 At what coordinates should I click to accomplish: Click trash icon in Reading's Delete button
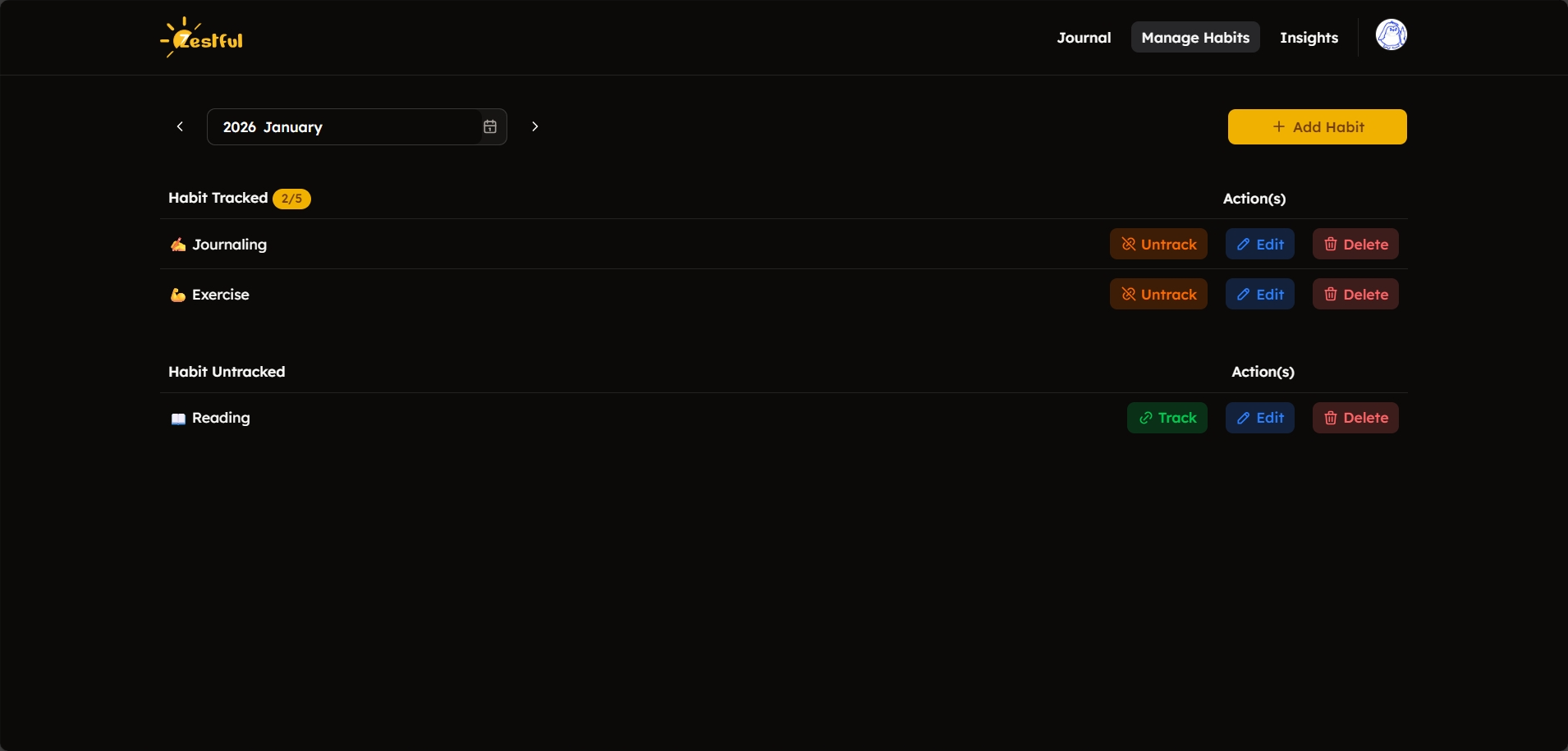pyautogui.click(x=1331, y=418)
